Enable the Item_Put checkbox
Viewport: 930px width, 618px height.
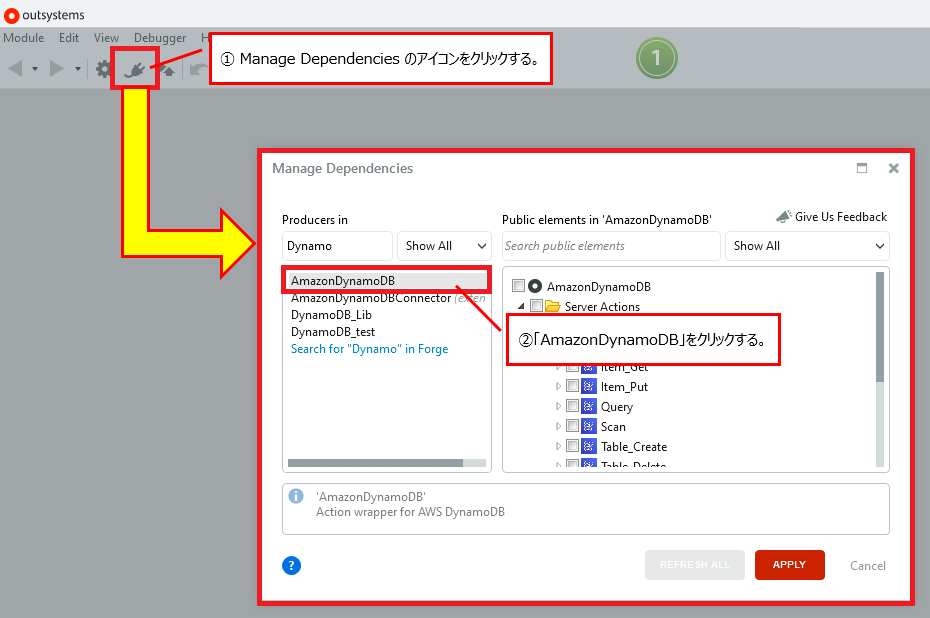(571, 386)
